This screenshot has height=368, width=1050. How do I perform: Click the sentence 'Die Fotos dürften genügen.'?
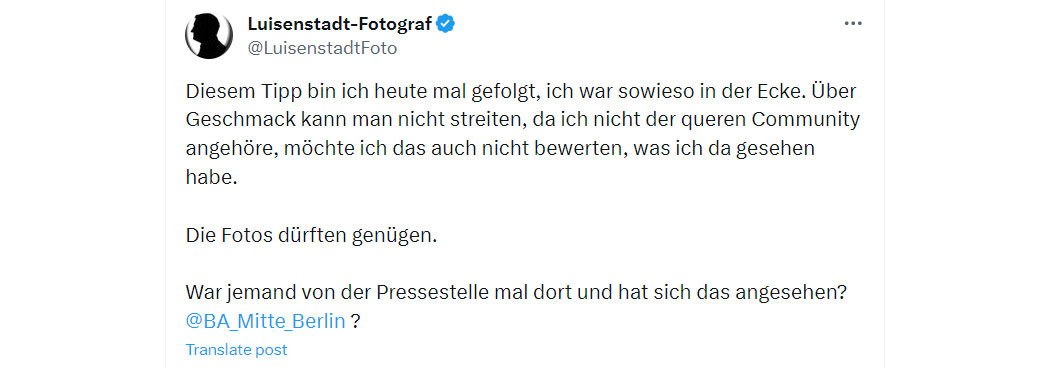point(311,236)
